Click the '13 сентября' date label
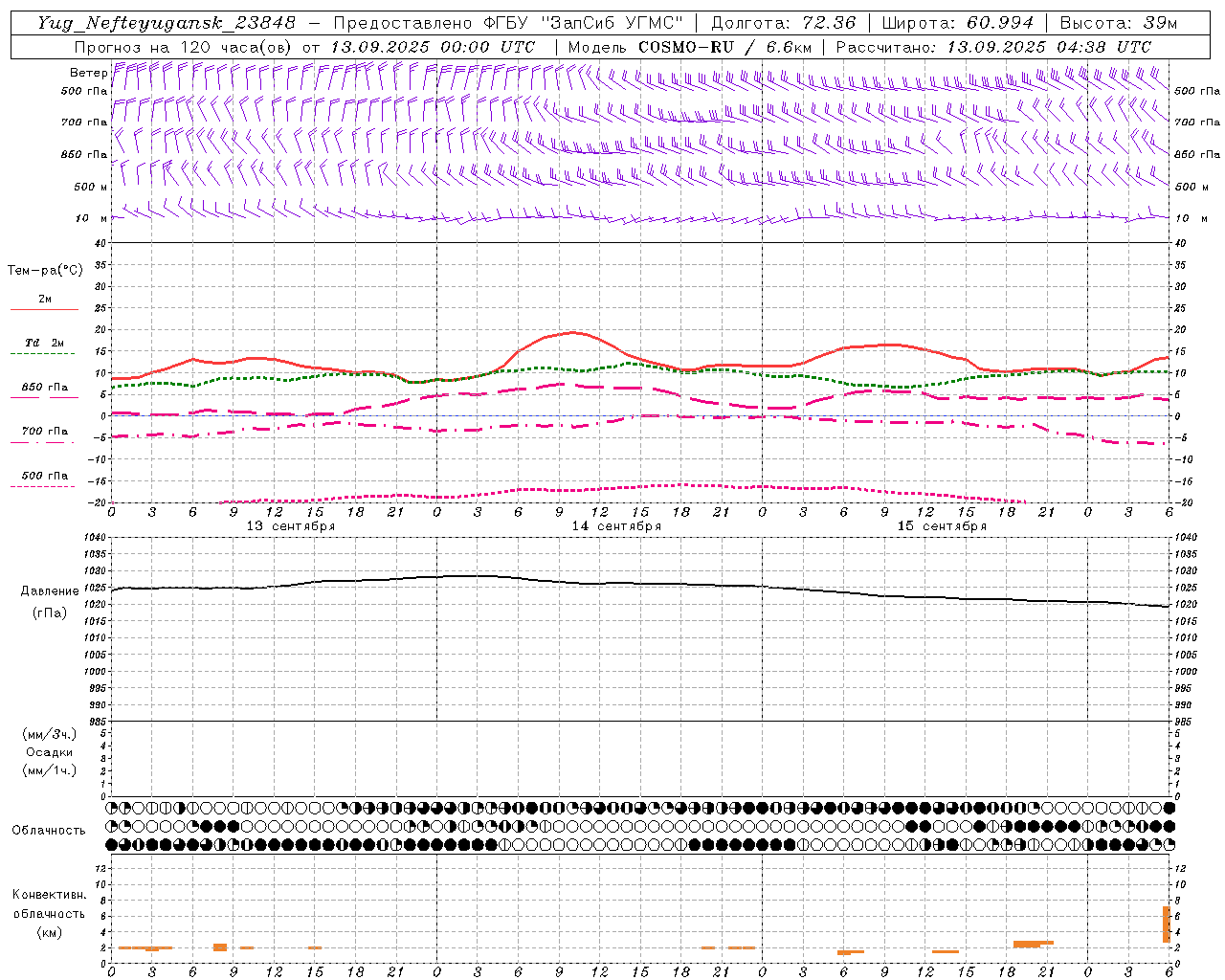The height and width of the screenshot is (980, 1225). click(x=291, y=526)
